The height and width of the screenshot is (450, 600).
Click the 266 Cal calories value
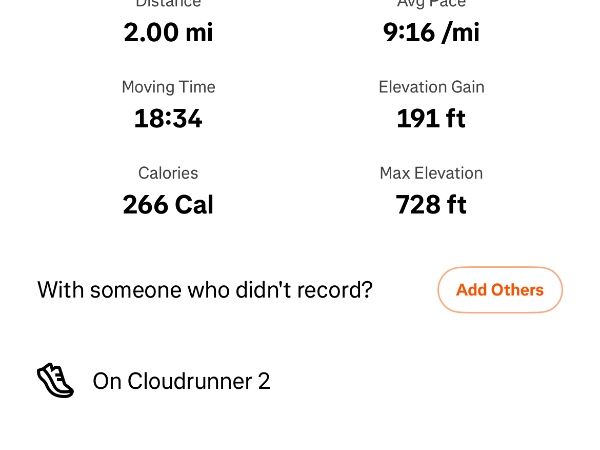coord(168,205)
